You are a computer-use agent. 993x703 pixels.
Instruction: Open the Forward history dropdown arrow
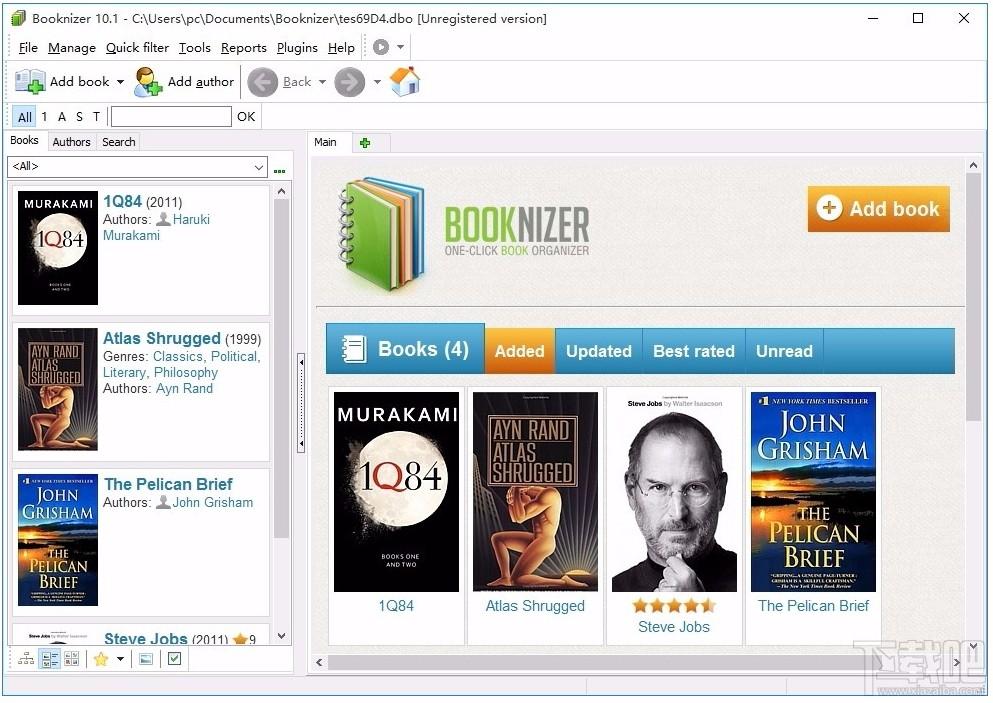tap(377, 82)
